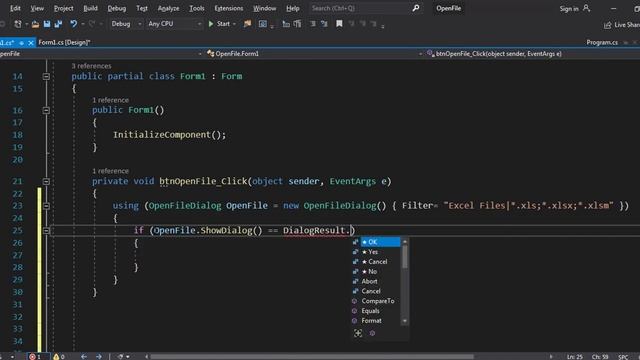Switch to the Program.cs tab
The image size is (640, 360).
[x=602, y=42]
